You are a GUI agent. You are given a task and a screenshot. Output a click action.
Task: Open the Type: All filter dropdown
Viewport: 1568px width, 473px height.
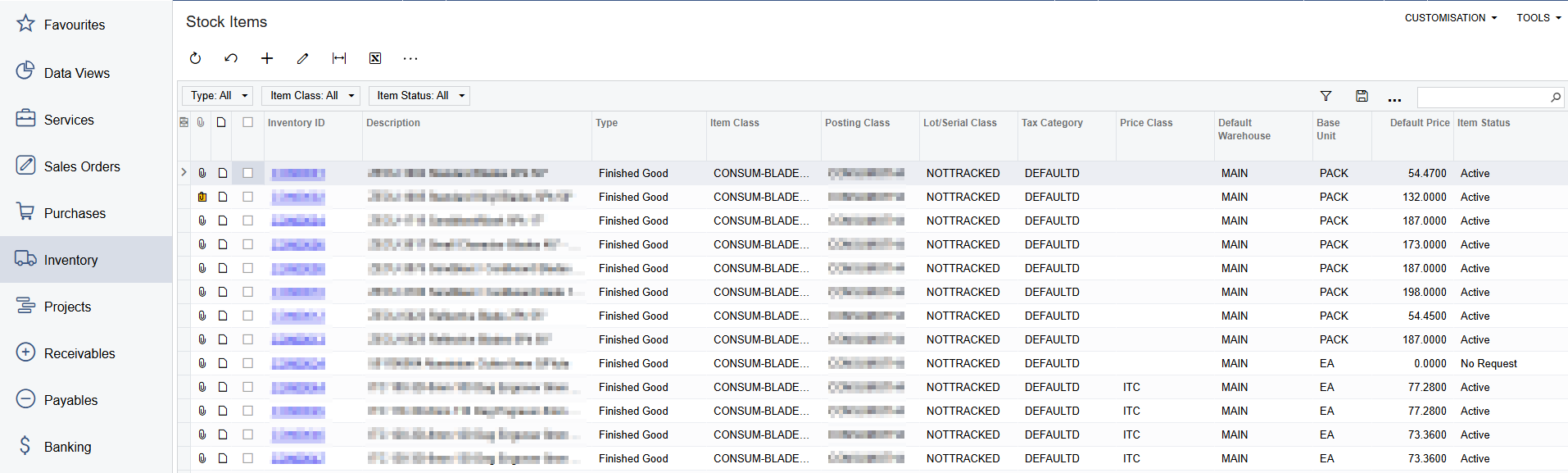[217, 96]
